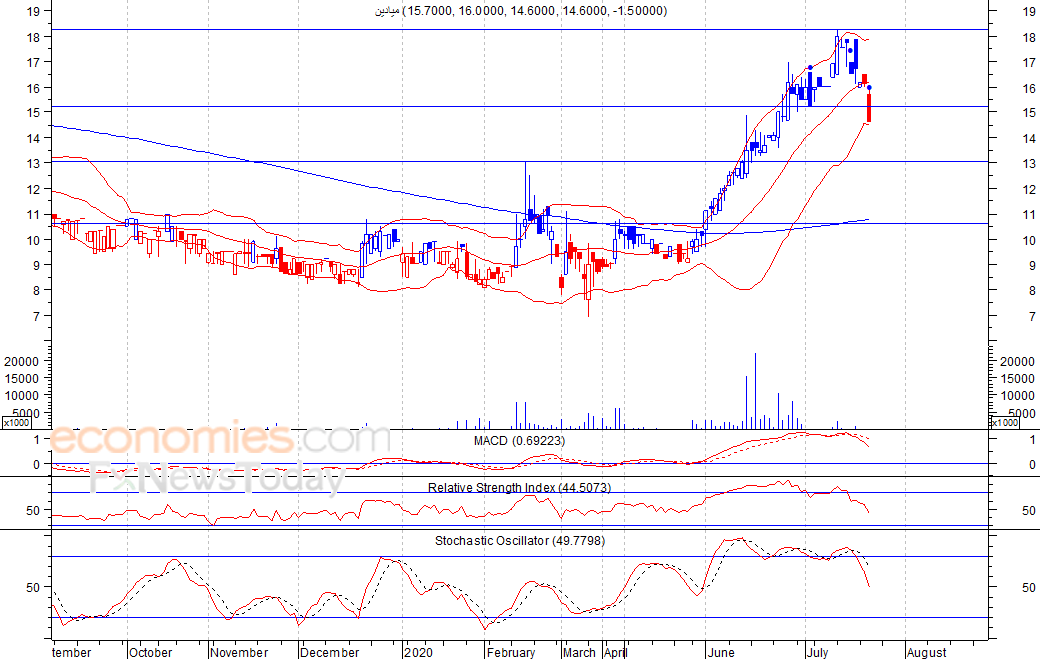Viewport: 1040px width, 659px height.
Task: Click the 7 price label on left axis
Action: [x=37, y=316]
